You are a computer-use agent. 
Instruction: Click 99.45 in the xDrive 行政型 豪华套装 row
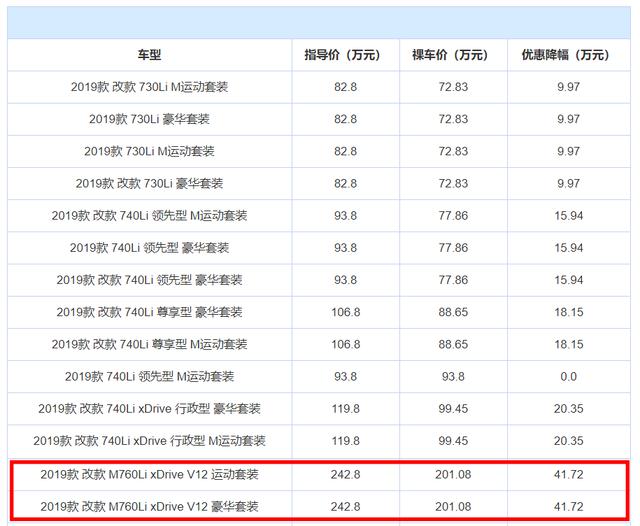click(453, 408)
